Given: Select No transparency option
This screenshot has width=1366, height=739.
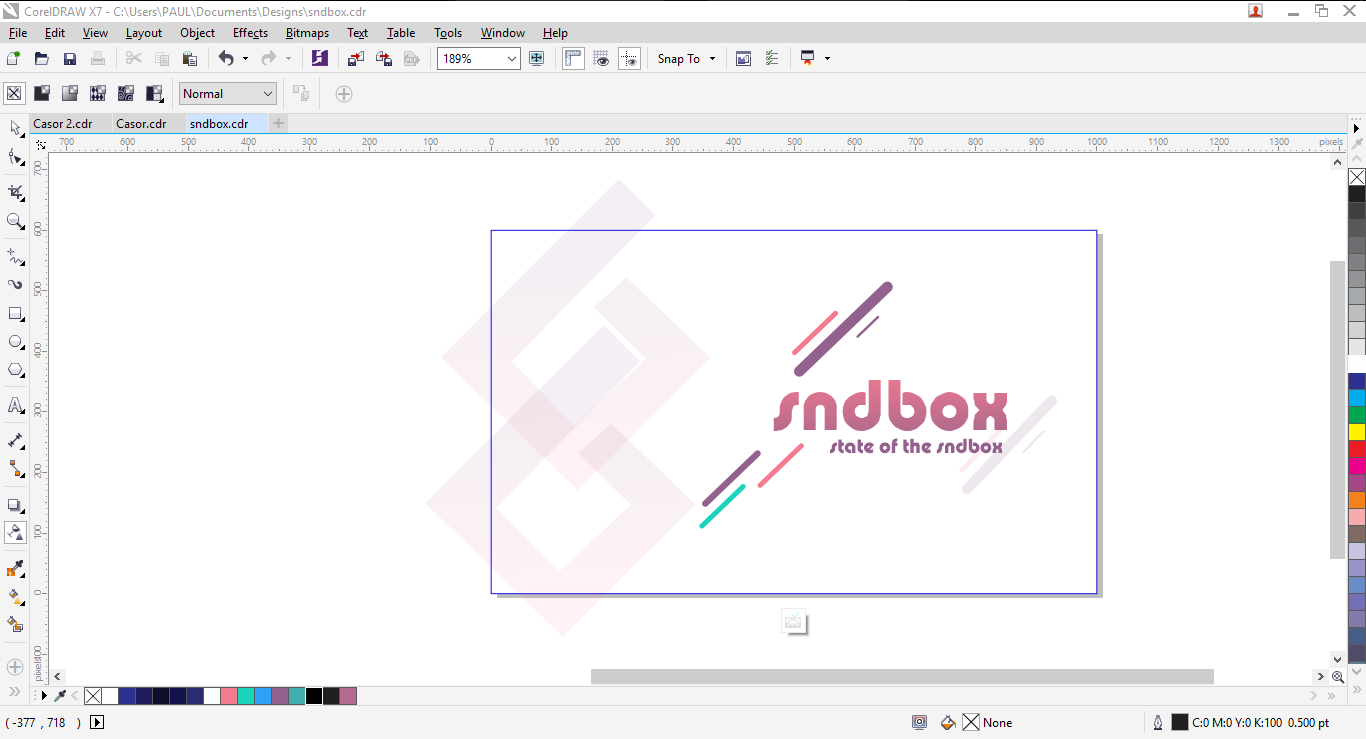Looking at the screenshot, I should [x=14, y=94].
